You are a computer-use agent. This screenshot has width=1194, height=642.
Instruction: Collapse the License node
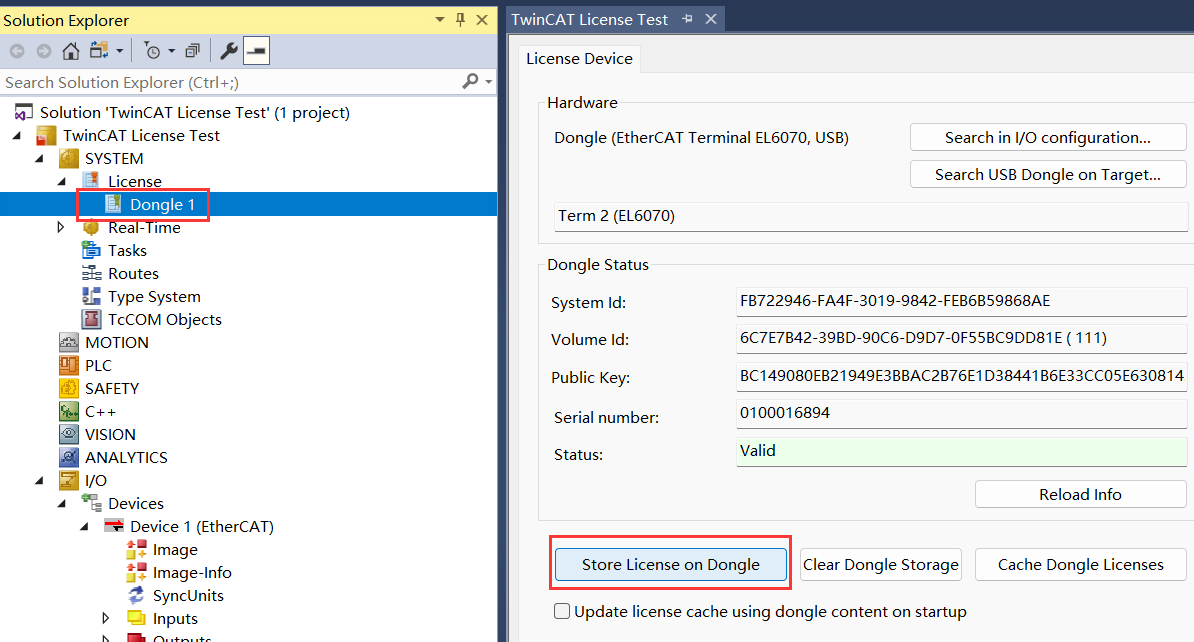62,181
